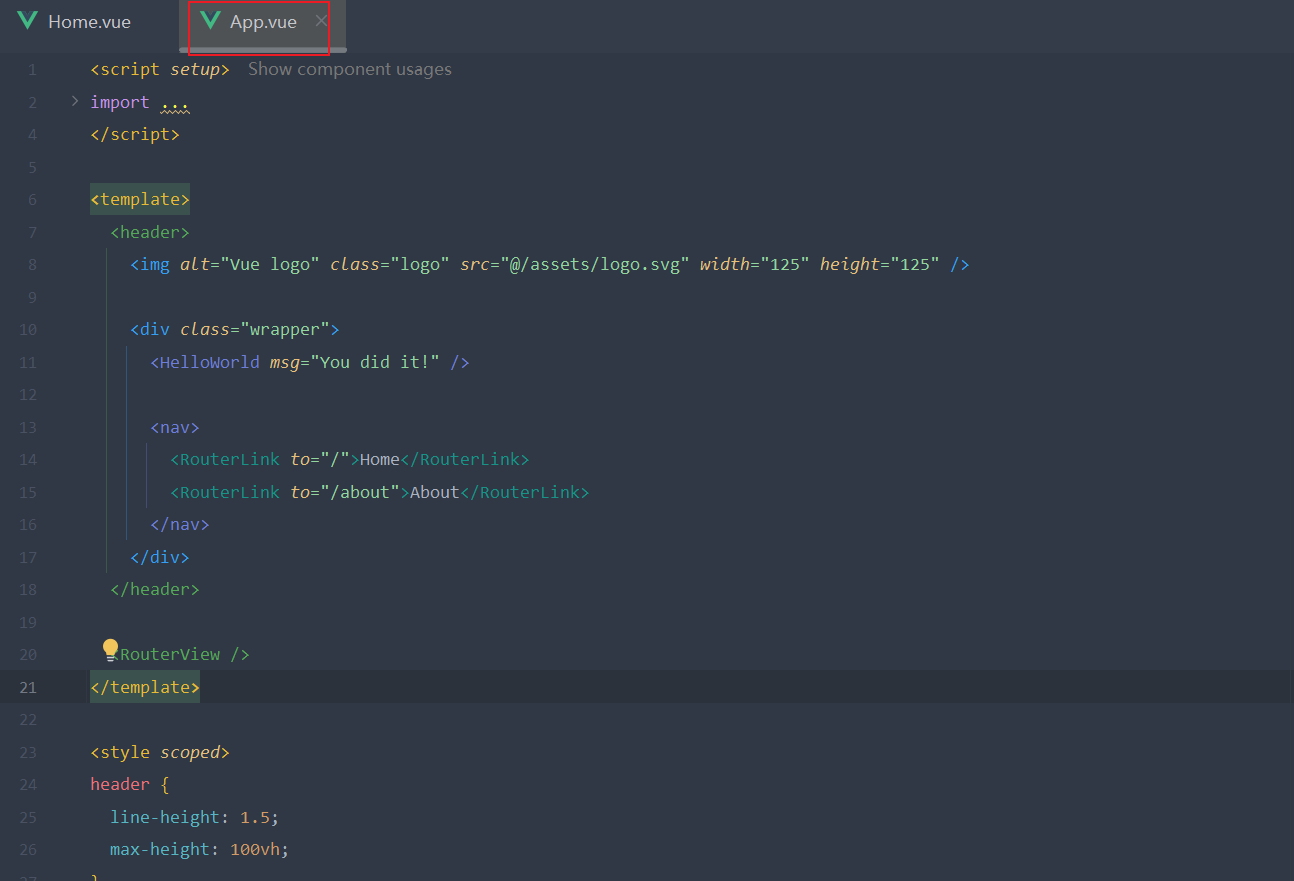Select the App.vue editor tab
The image size is (1294, 881).
(263, 22)
